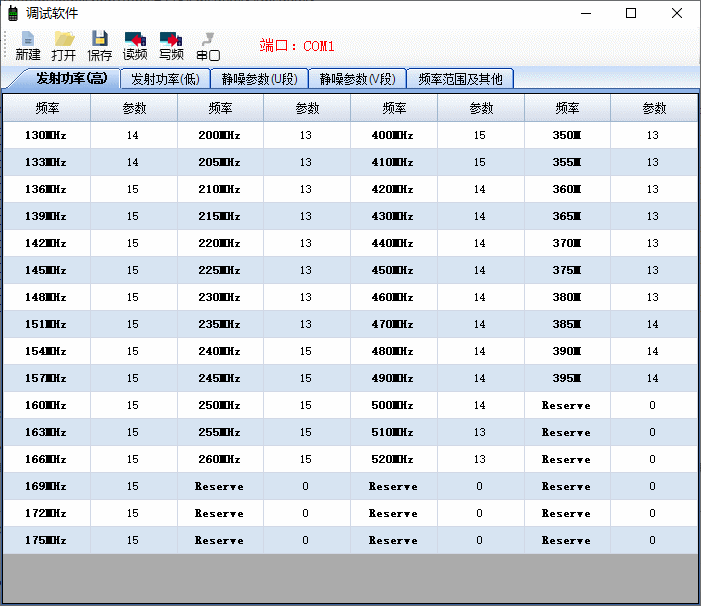Select the 200MHz frequency cell
The image size is (701, 606).
[220, 135]
